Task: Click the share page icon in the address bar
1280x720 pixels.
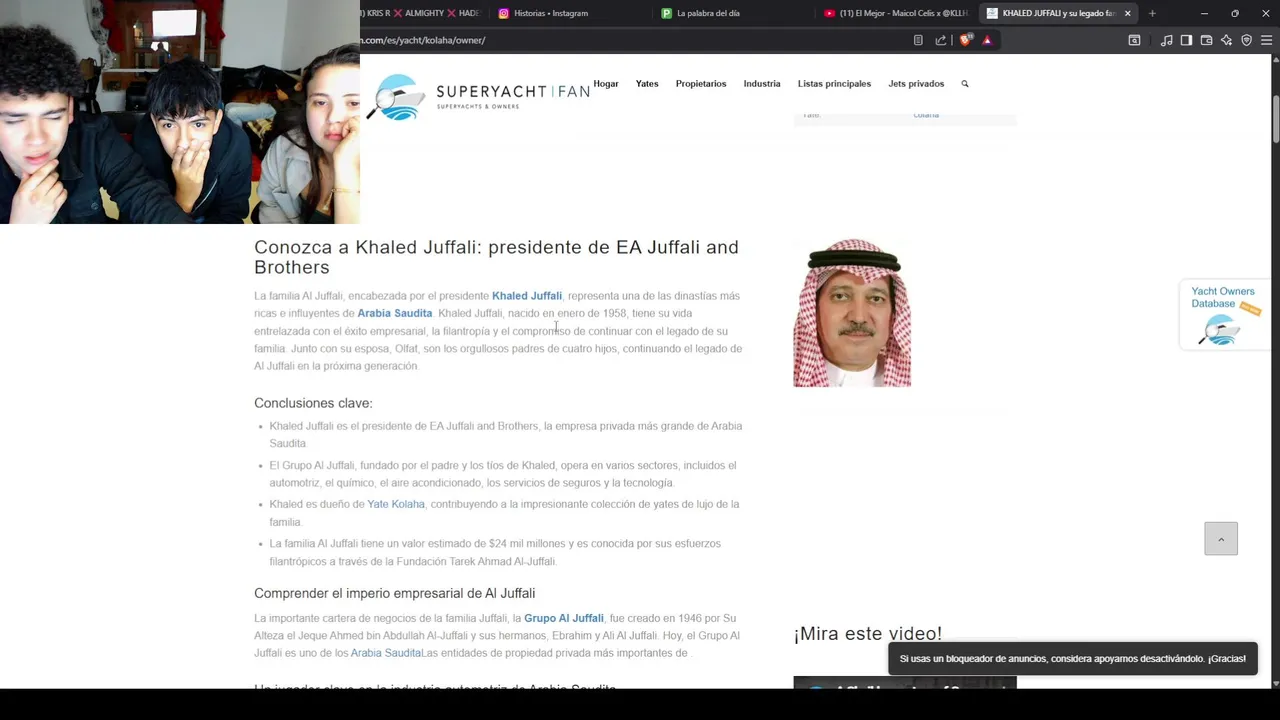Action: (x=940, y=40)
